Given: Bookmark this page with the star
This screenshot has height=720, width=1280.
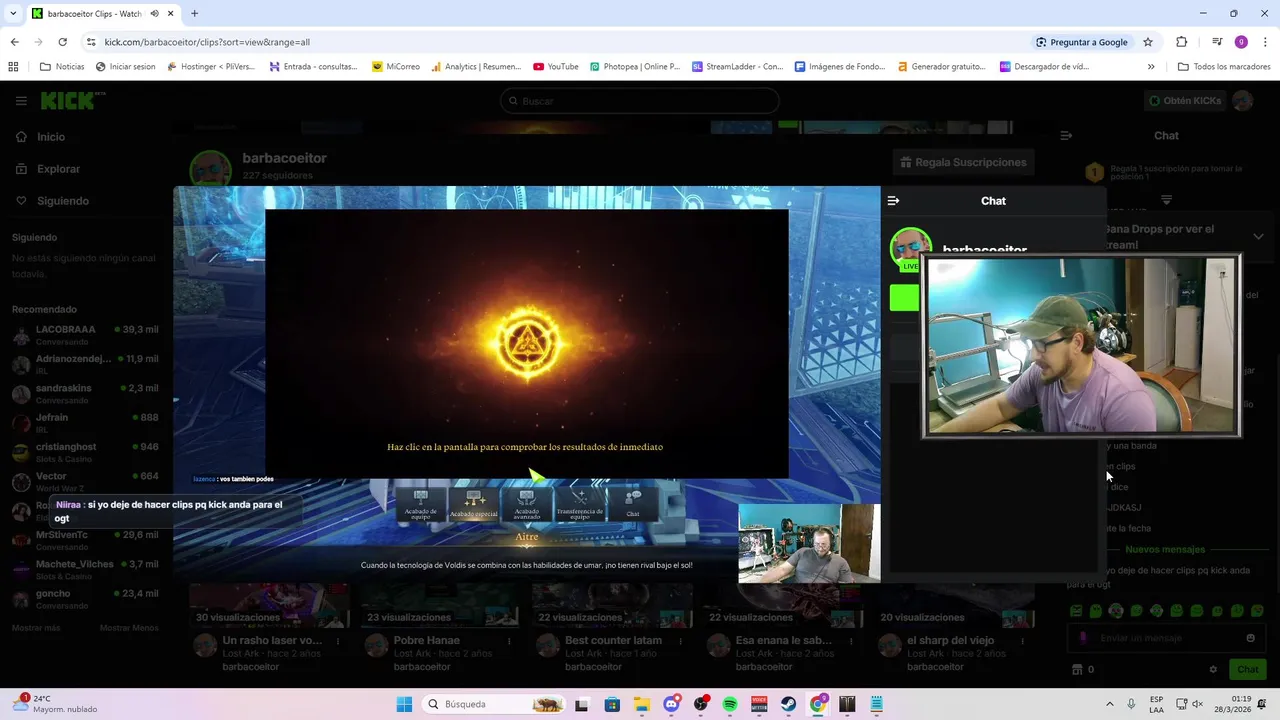Looking at the screenshot, I should [1148, 42].
